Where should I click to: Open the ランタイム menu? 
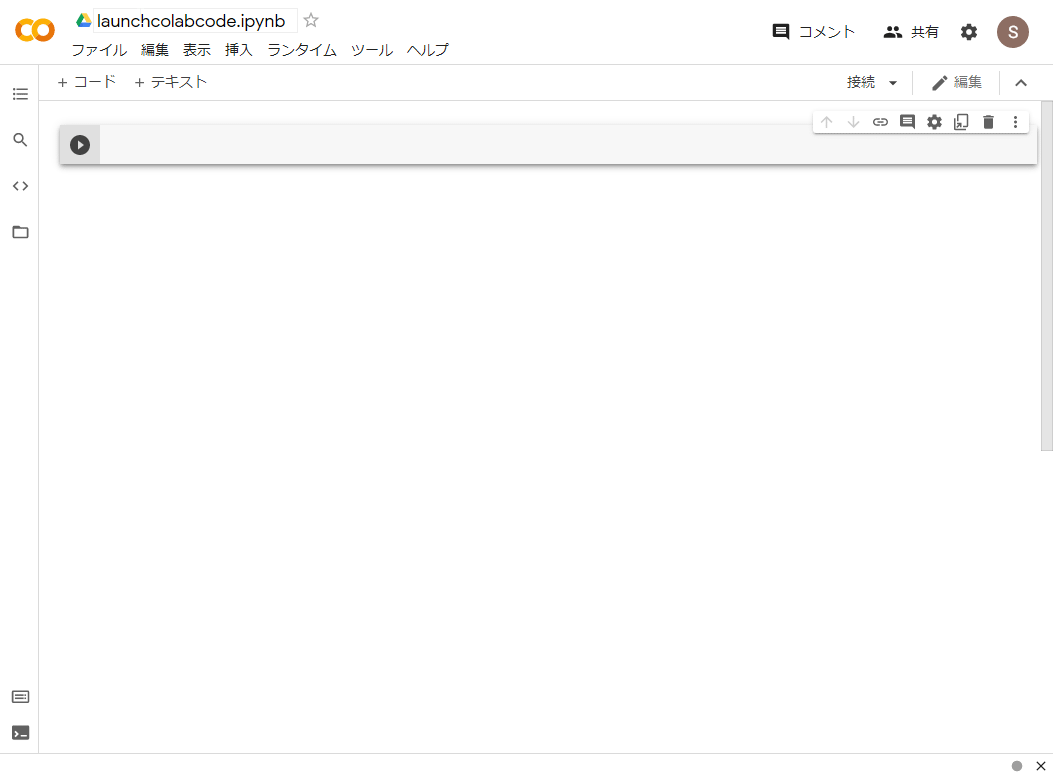301,49
